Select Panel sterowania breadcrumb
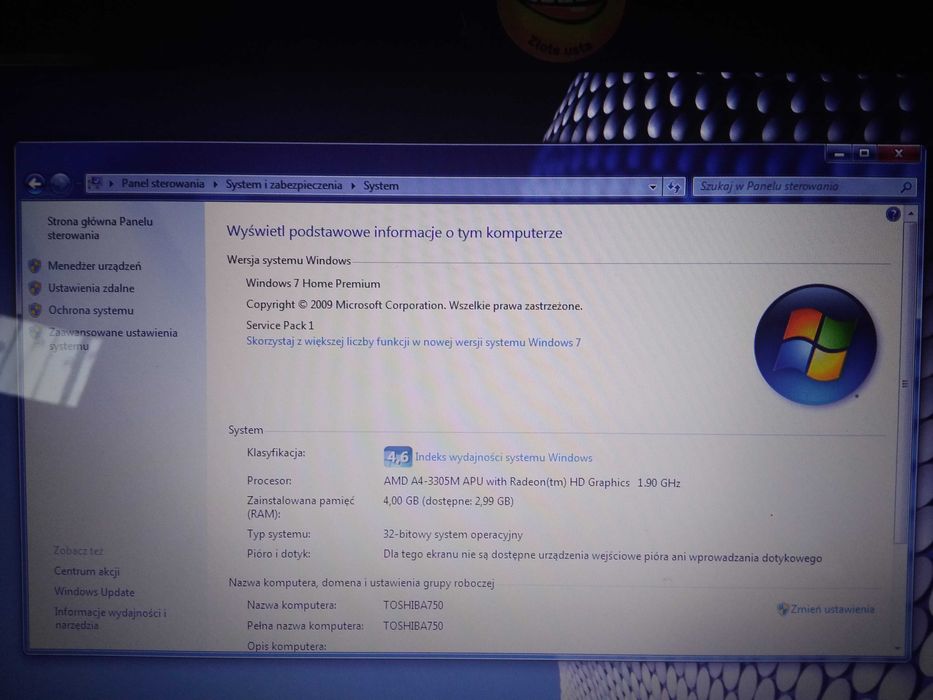Image resolution: width=933 pixels, height=700 pixels. pyautogui.click(x=162, y=183)
